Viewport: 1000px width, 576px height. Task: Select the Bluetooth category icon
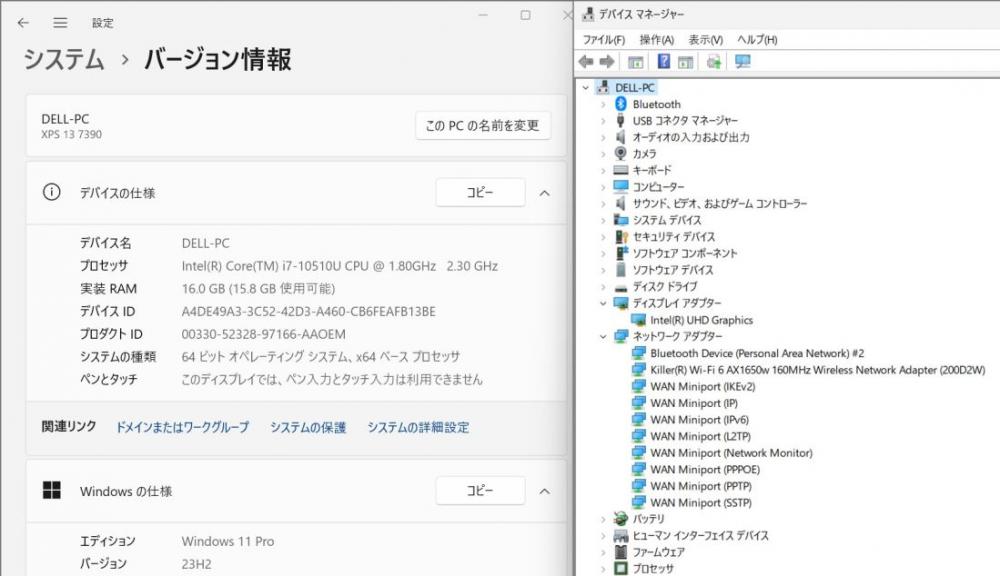[x=621, y=104]
